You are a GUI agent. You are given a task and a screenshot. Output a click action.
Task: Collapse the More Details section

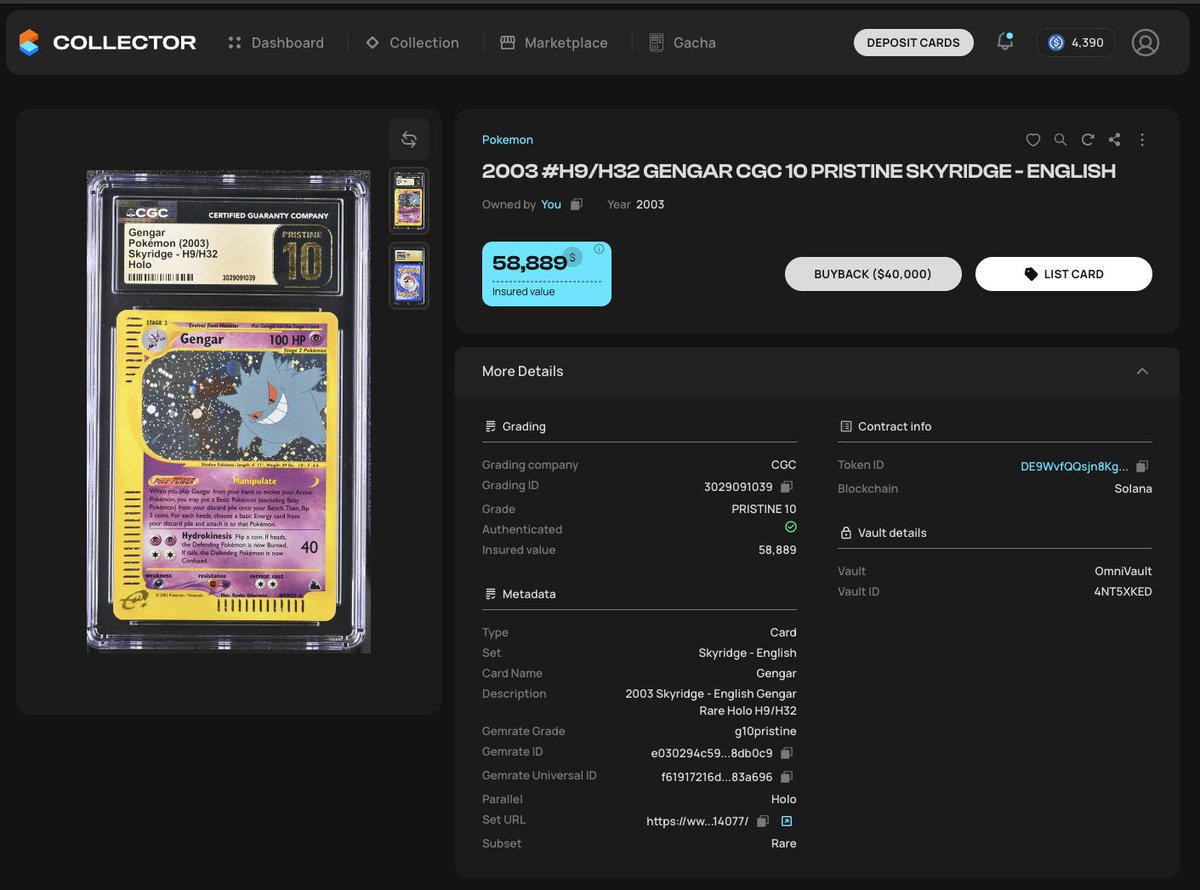pyautogui.click(x=1142, y=371)
